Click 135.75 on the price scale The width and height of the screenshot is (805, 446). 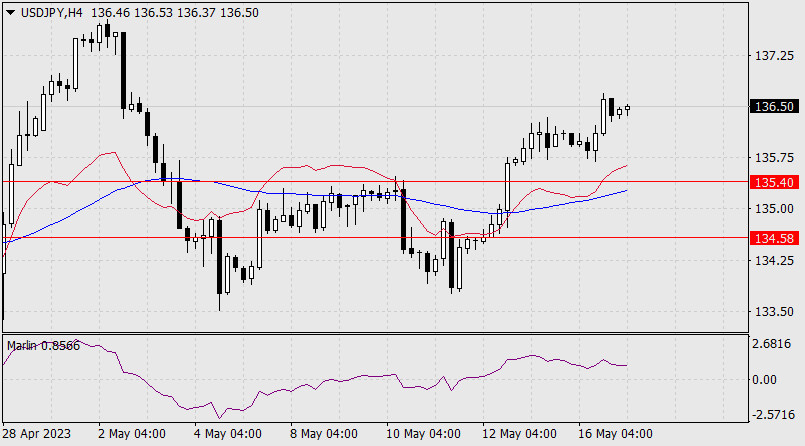click(x=776, y=158)
